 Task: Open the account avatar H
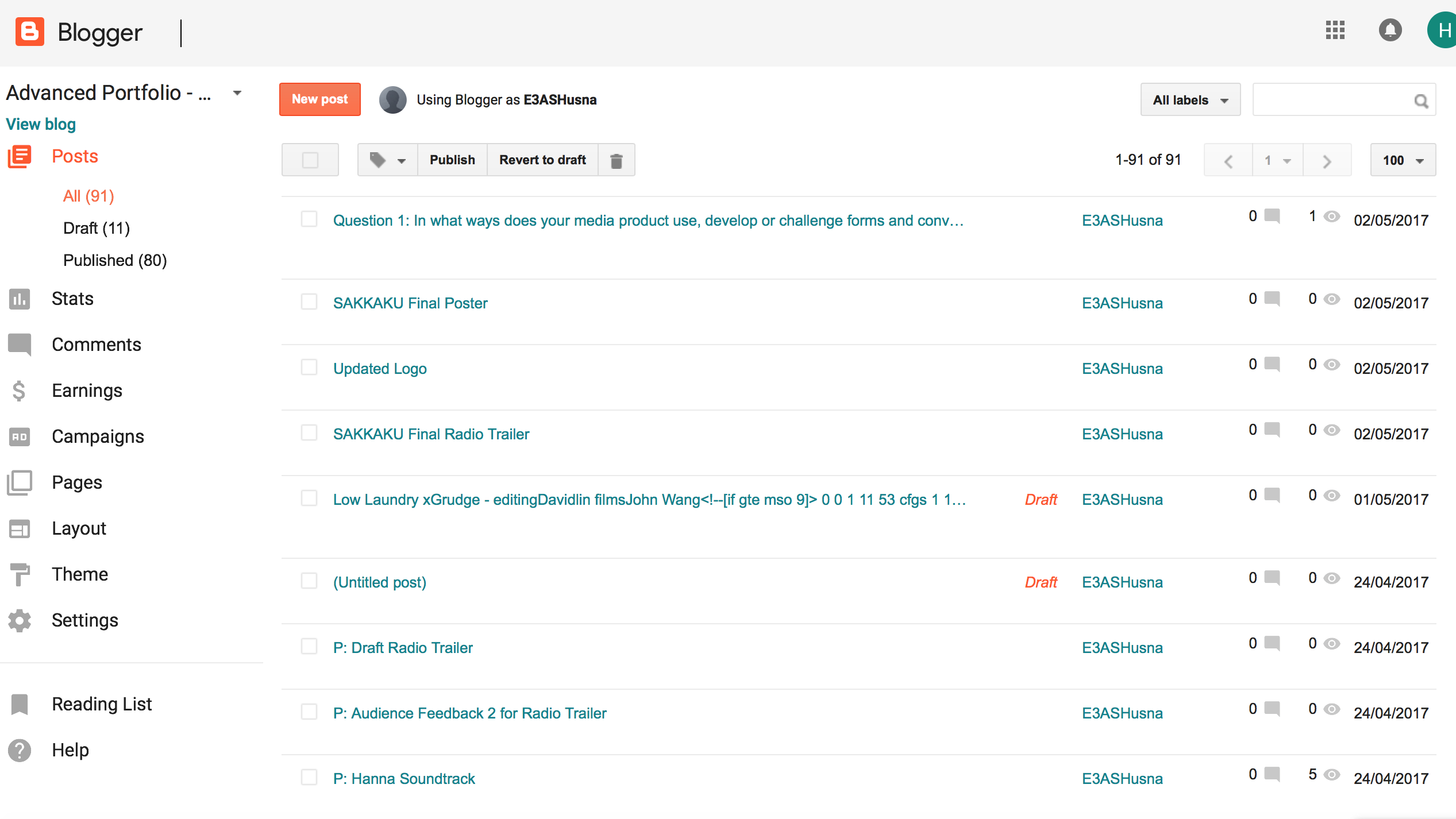point(1442,30)
